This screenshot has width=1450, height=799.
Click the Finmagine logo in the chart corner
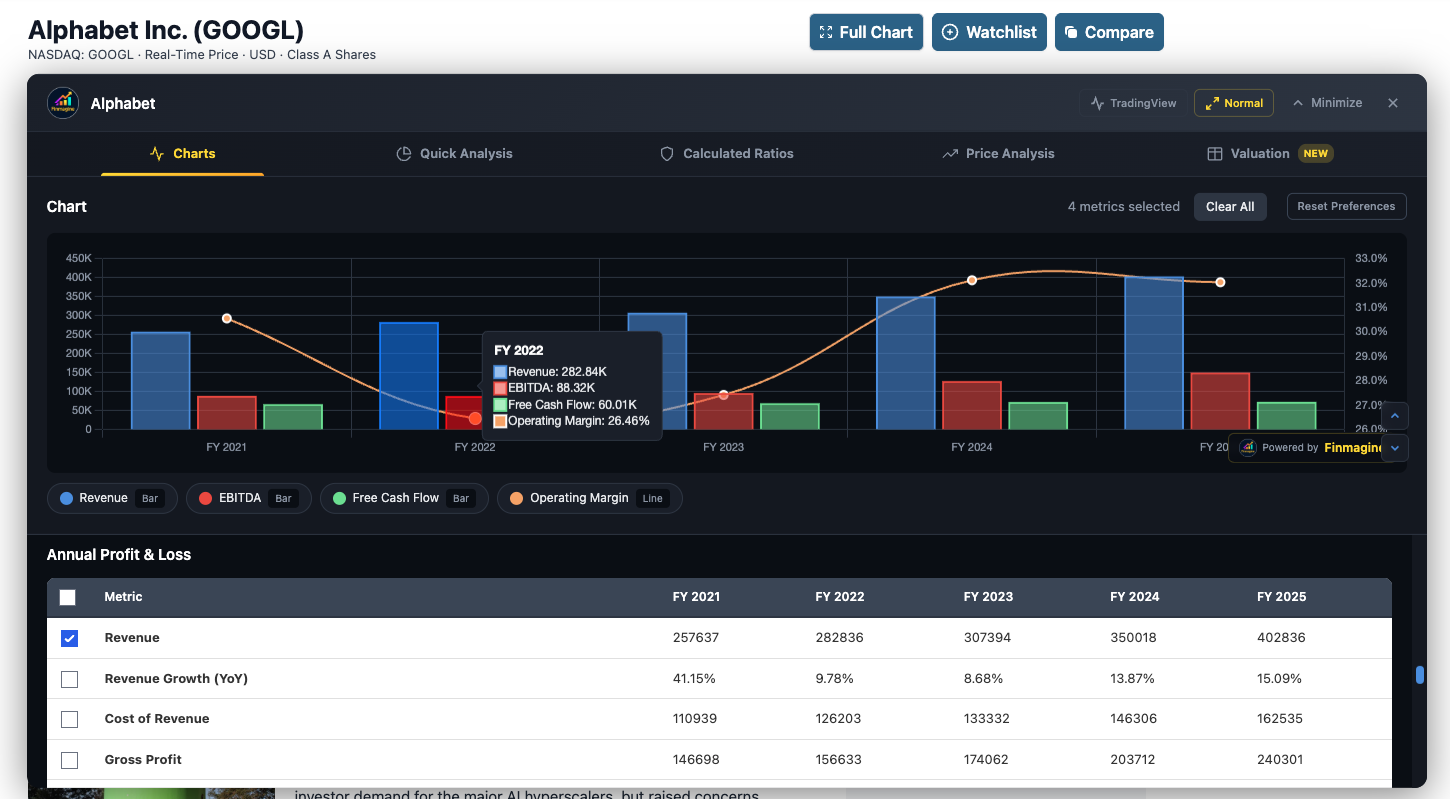pos(1247,448)
